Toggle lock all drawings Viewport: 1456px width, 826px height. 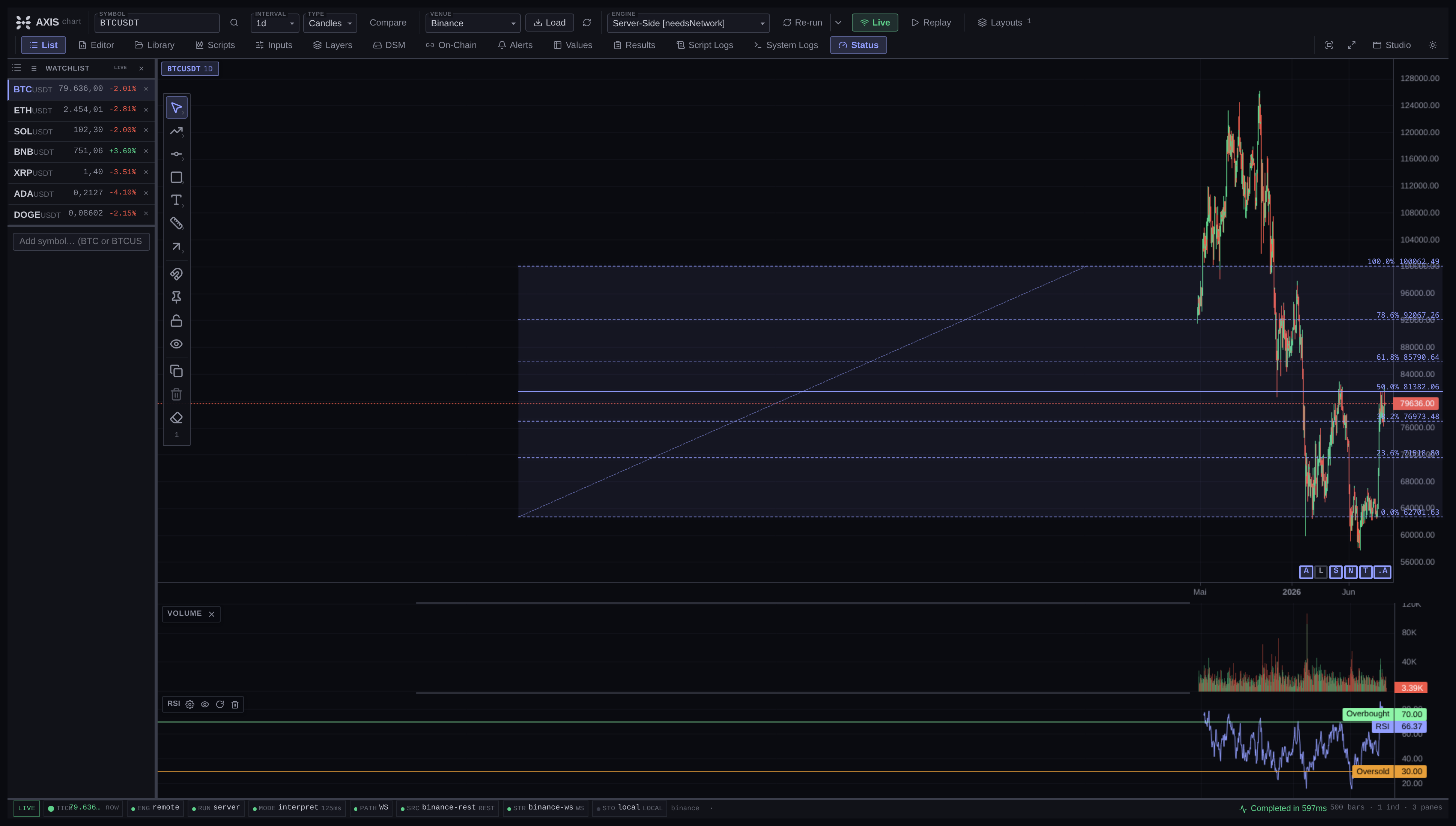tap(176, 321)
